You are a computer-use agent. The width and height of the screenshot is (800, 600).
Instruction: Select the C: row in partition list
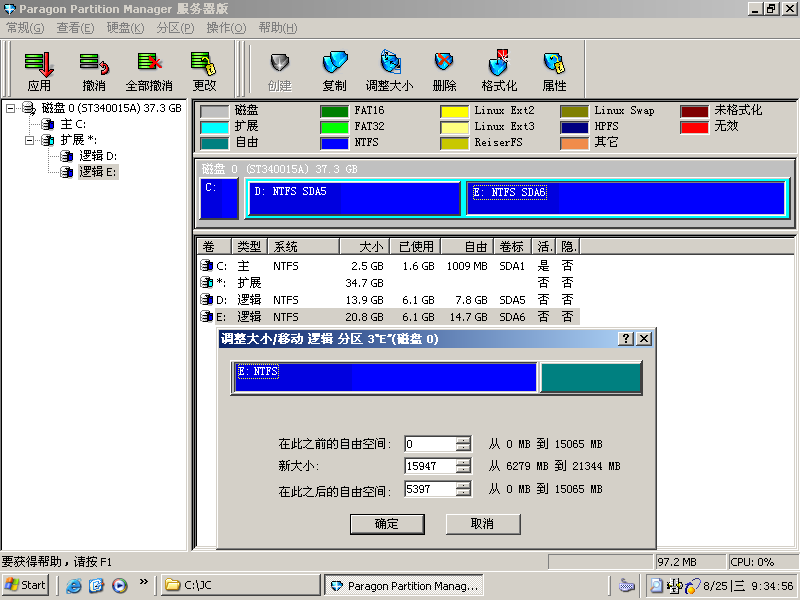388,266
